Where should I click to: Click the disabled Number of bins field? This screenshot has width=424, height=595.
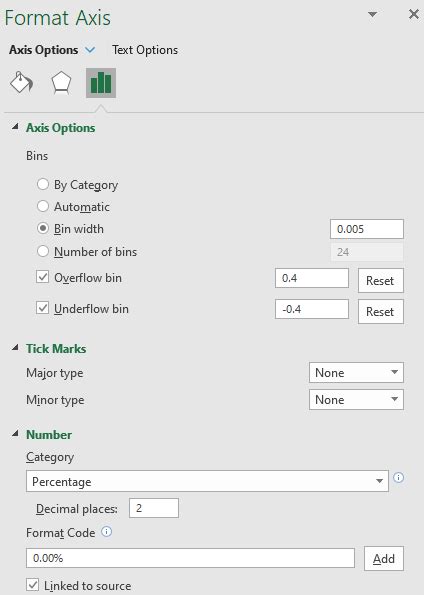[367, 252]
